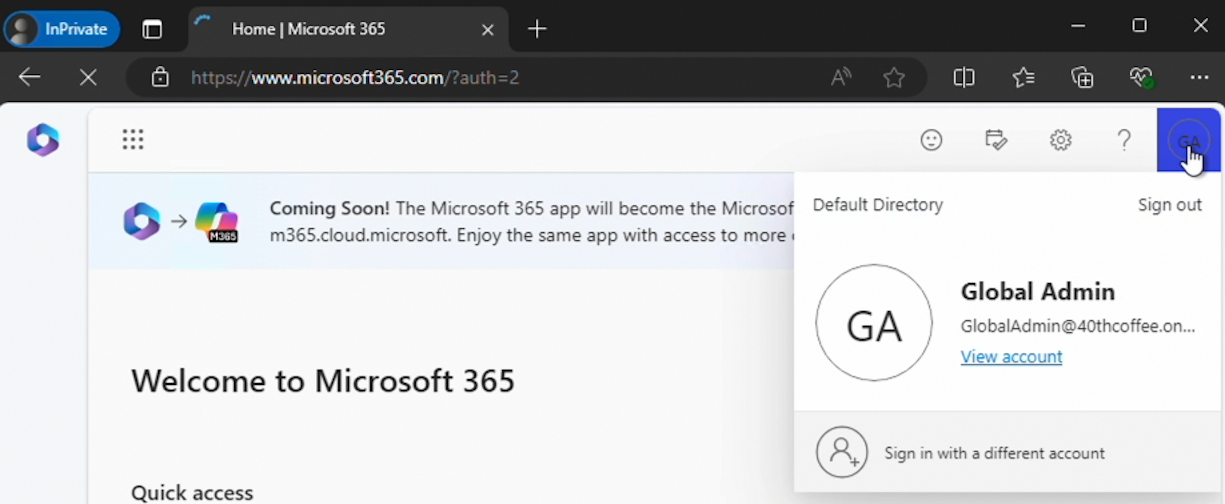The width and height of the screenshot is (1225, 504).
Task: Click the InPrivate profile badge
Action: point(62,29)
